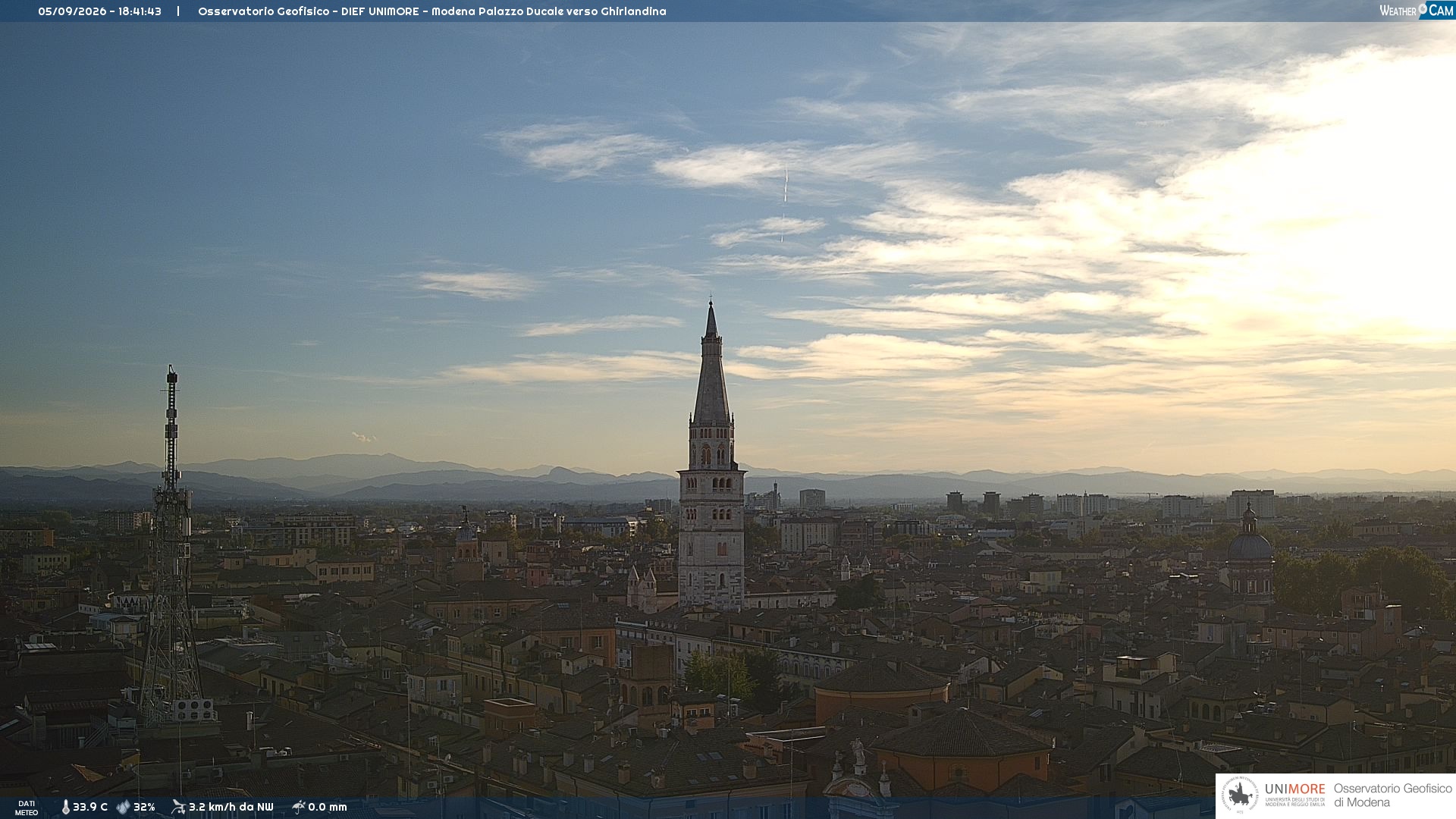The width and height of the screenshot is (1456, 819).
Task: Click the radio antenna lattice tower
Action: pyautogui.click(x=171, y=546)
